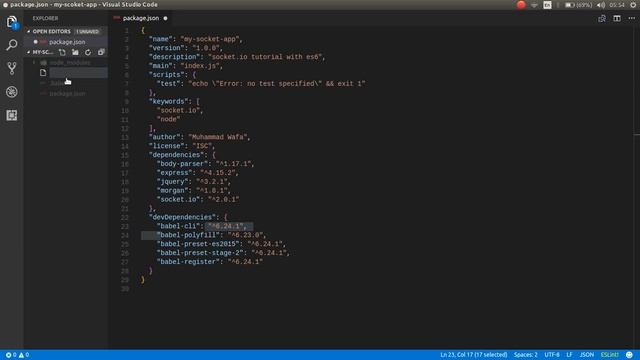Click the New File icon in explorer header
640x360 pixels.
click(x=62, y=52)
